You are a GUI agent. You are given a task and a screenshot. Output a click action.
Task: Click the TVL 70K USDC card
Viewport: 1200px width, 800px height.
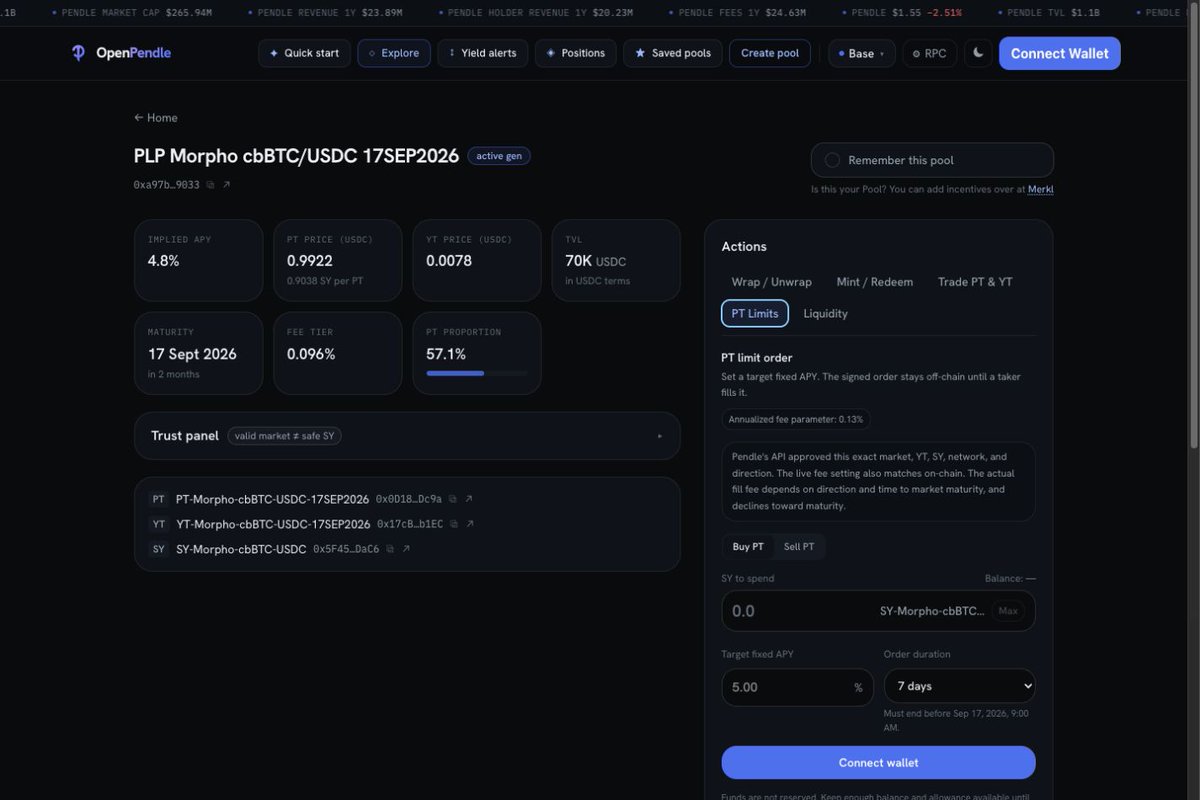(x=616, y=260)
